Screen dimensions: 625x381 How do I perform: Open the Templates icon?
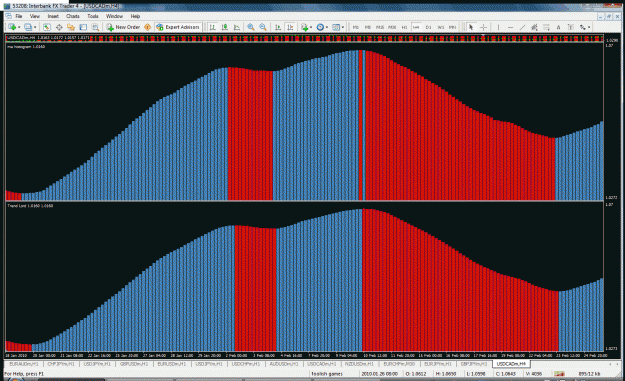(336, 27)
